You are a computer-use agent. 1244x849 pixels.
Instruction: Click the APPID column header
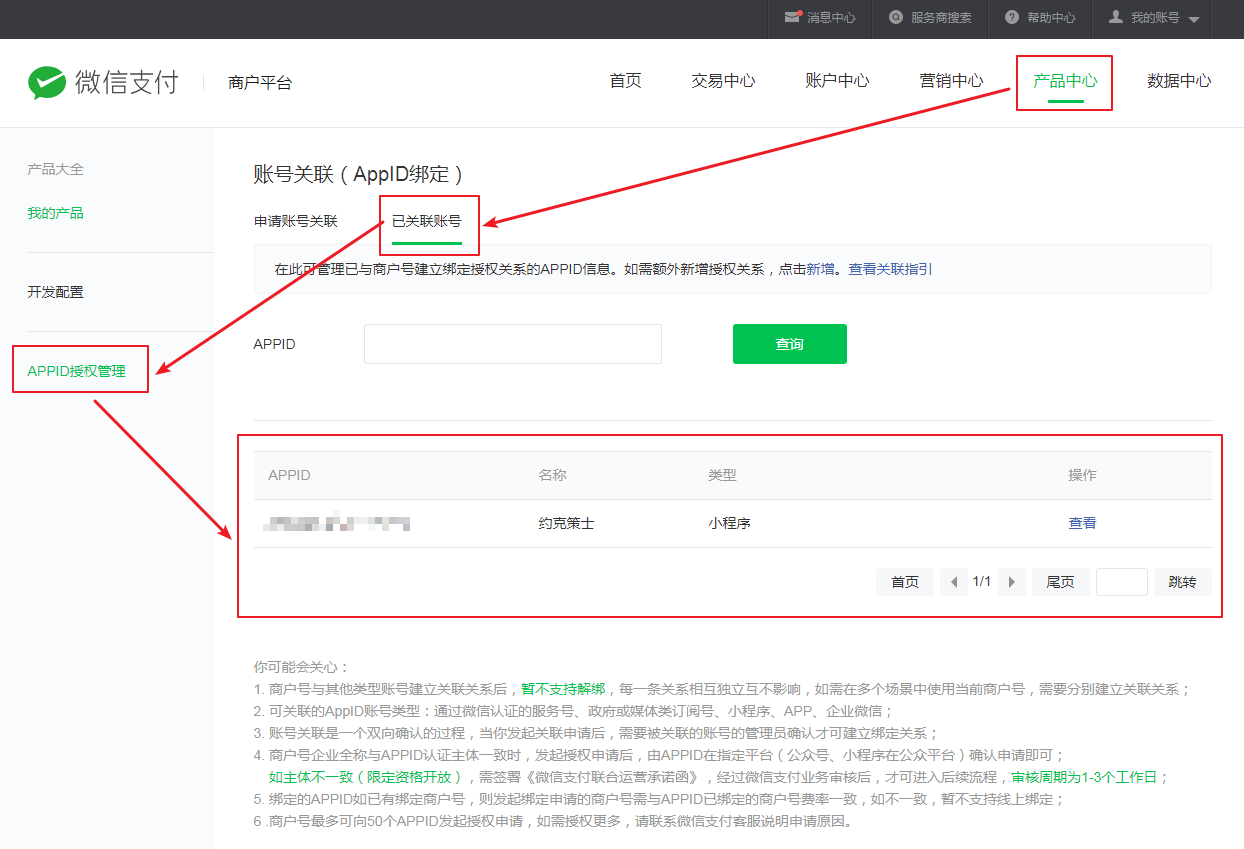tap(290, 475)
